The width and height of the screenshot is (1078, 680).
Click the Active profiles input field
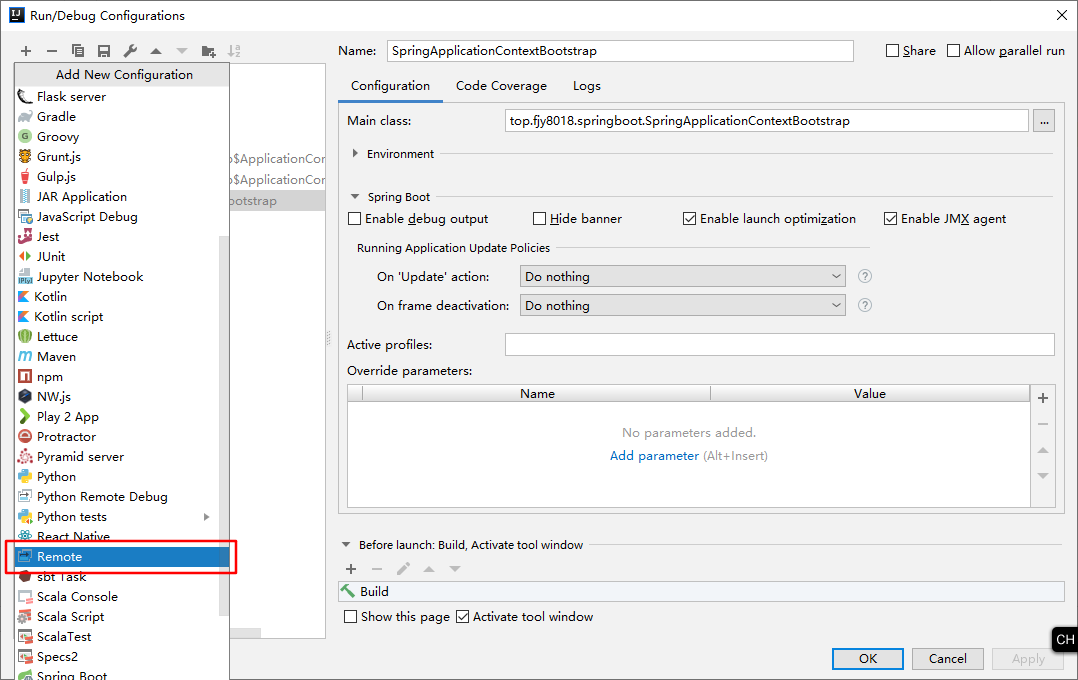tap(779, 345)
